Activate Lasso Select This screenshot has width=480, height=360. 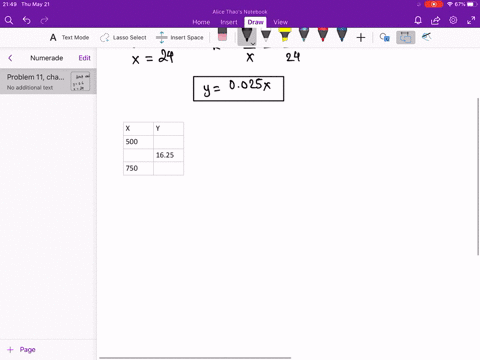tap(123, 37)
